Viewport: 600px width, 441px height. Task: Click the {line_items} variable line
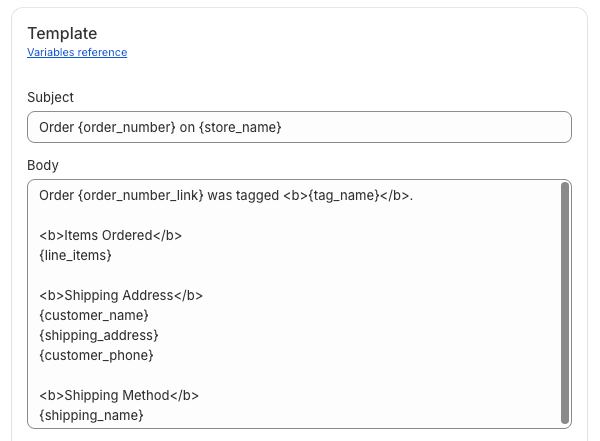(x=75, y=255)
